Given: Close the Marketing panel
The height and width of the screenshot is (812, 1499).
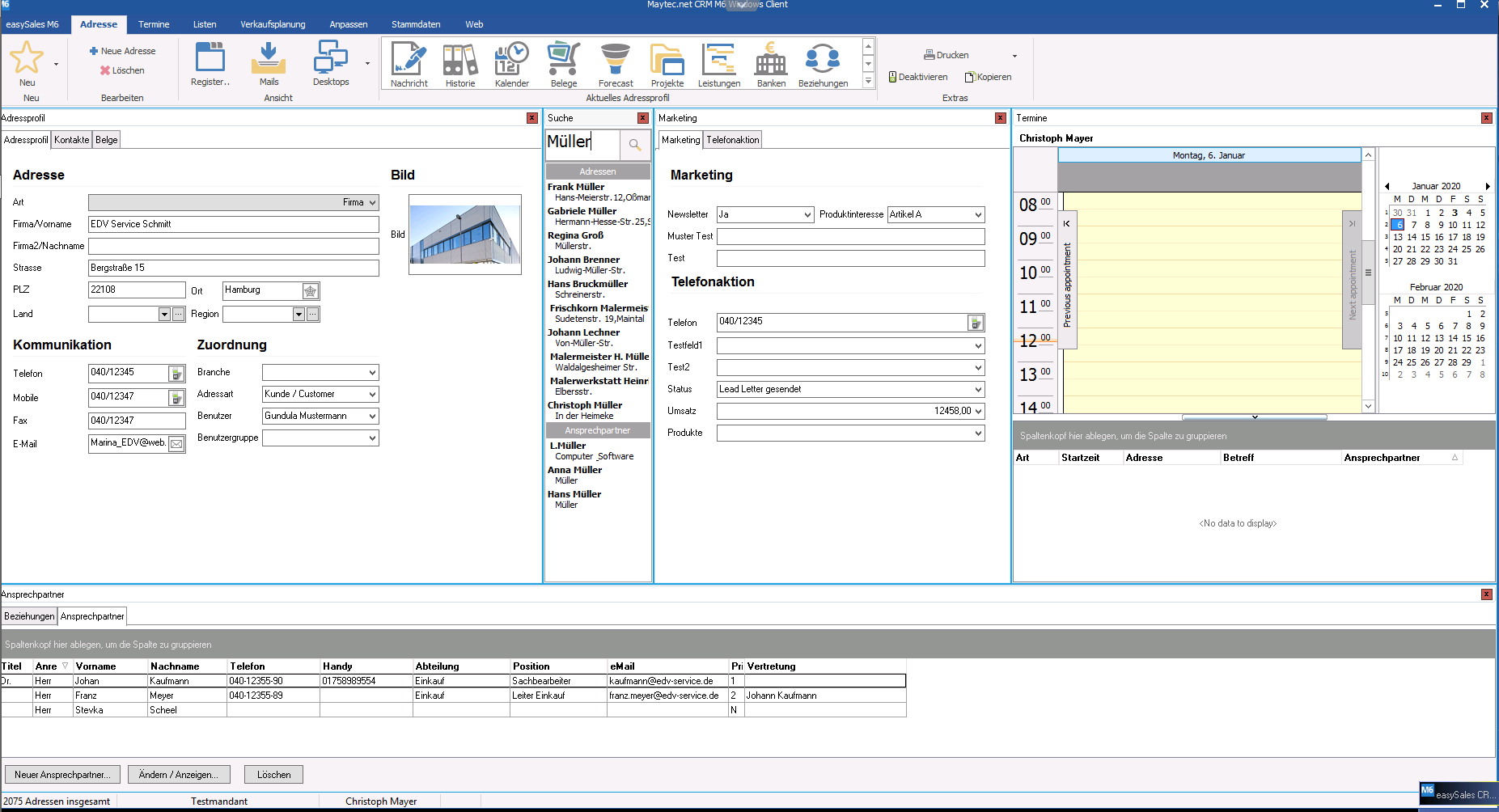Looking at the screenshot, I should tap(1001, 118).
